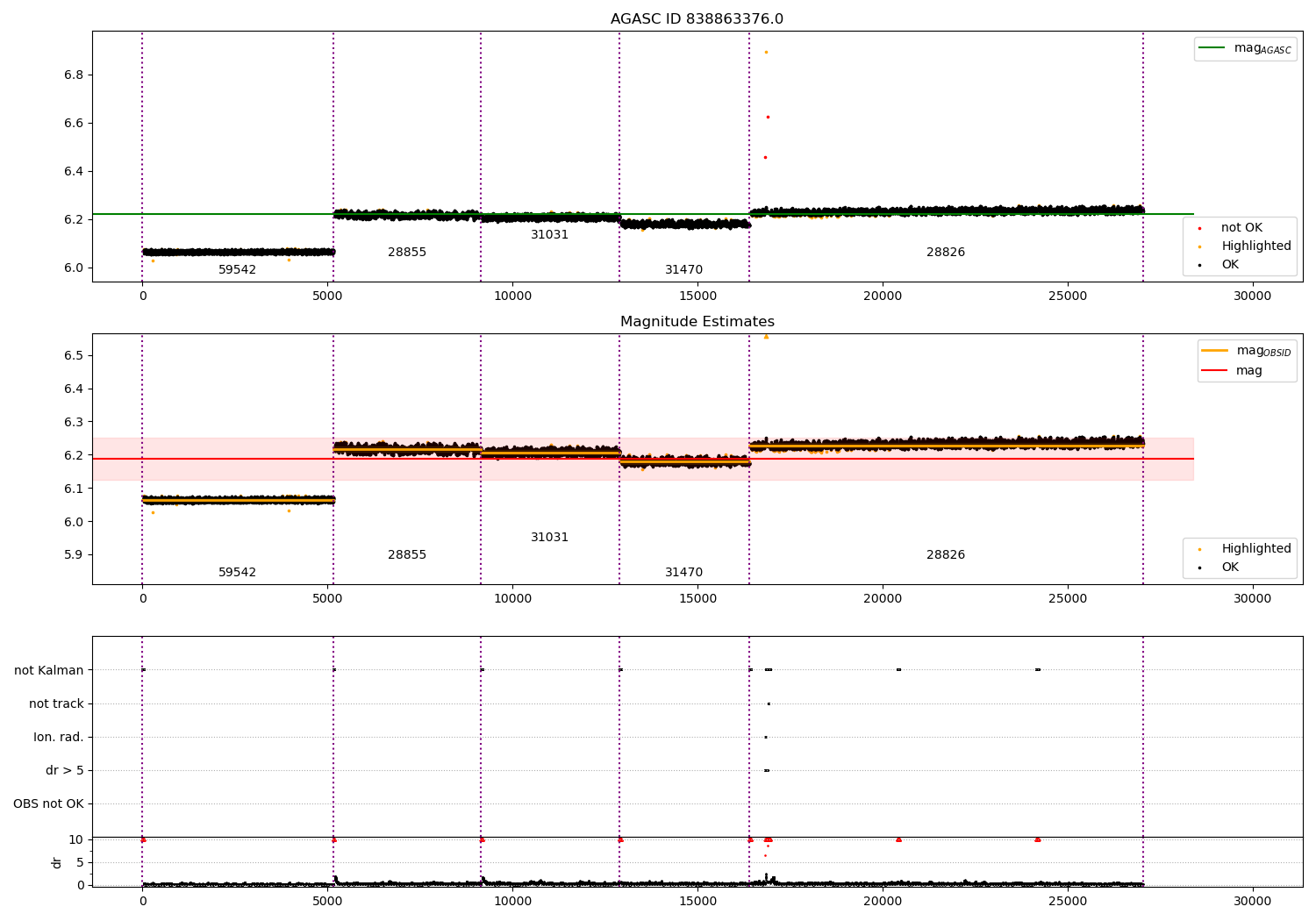Select the 28855 label in top plot
The width and height of the screenshot is (1316, 921).
click(407, 253)
